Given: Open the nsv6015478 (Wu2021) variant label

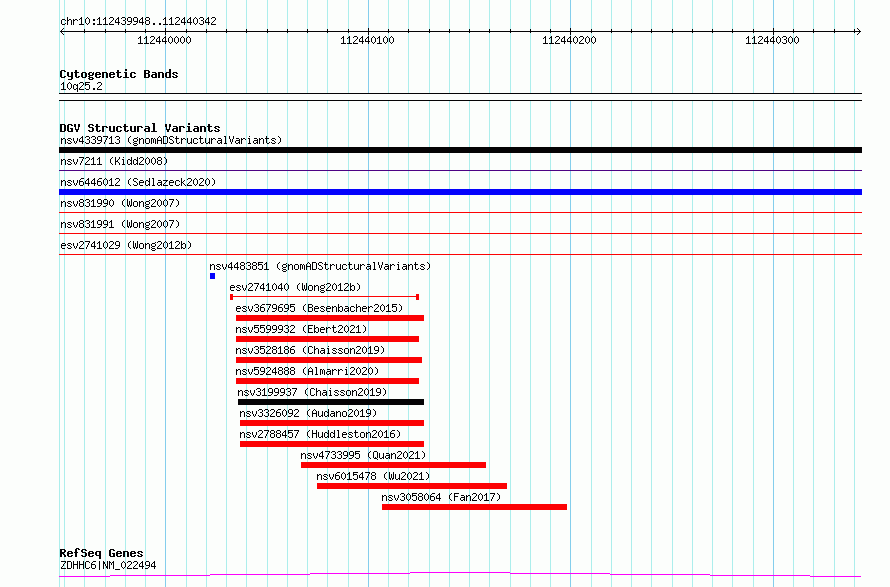Looking at the screenshot, I should (x=372, y=476).
